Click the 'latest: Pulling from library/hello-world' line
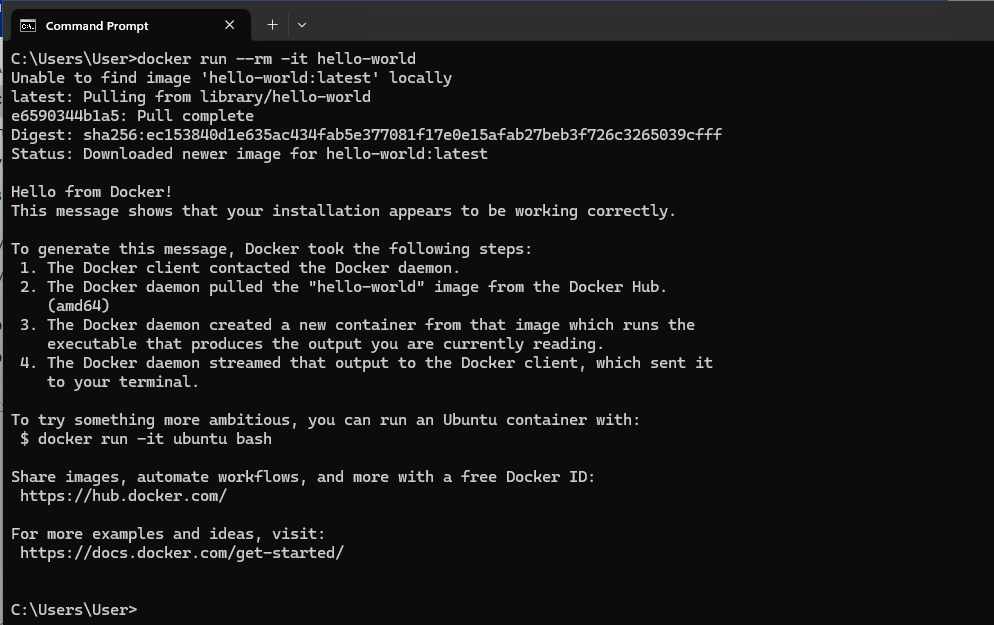This screenshot has height=625, width=994. (191, 97)
